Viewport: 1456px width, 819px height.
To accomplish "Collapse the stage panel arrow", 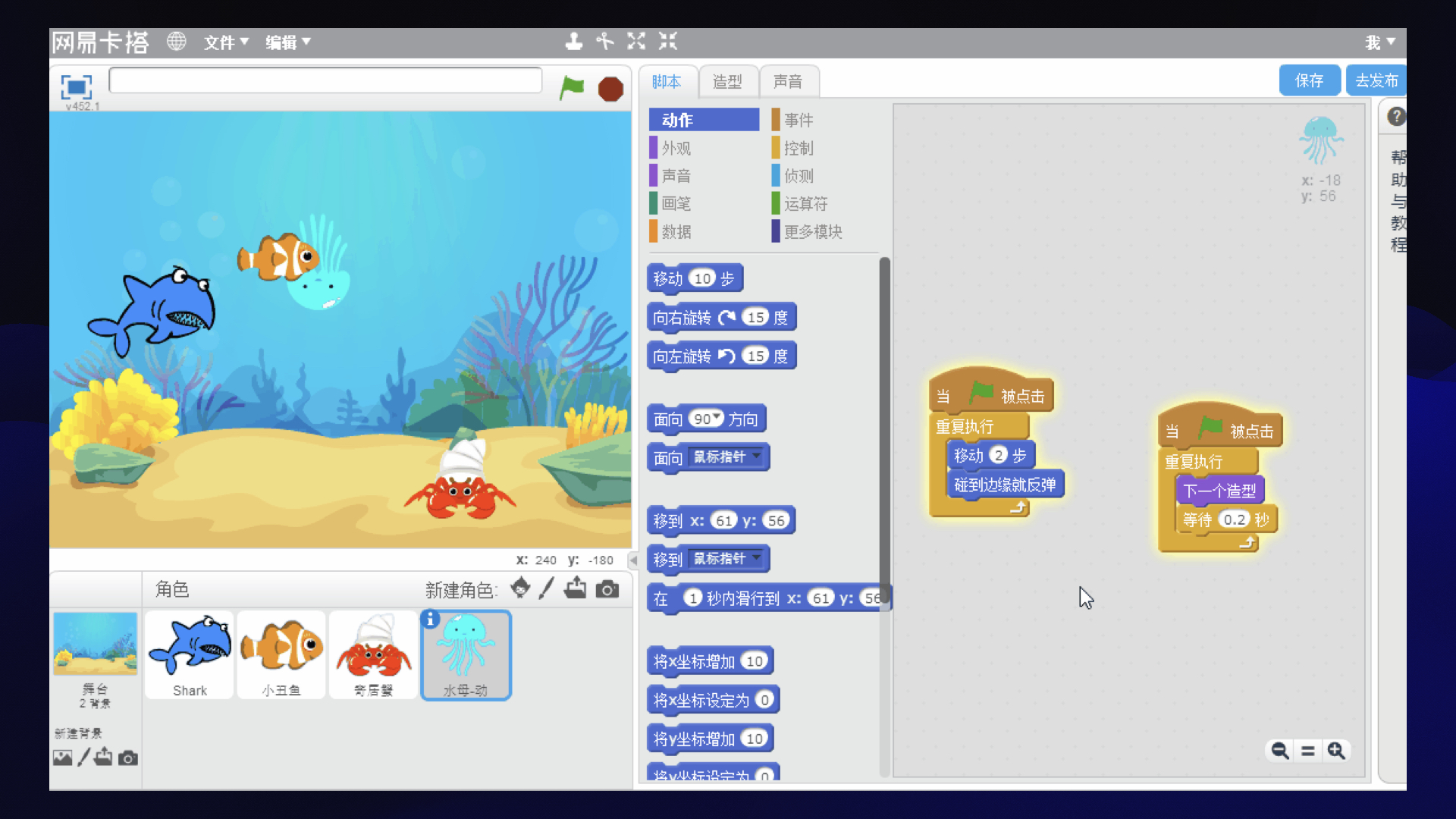I will pos(633,560).
